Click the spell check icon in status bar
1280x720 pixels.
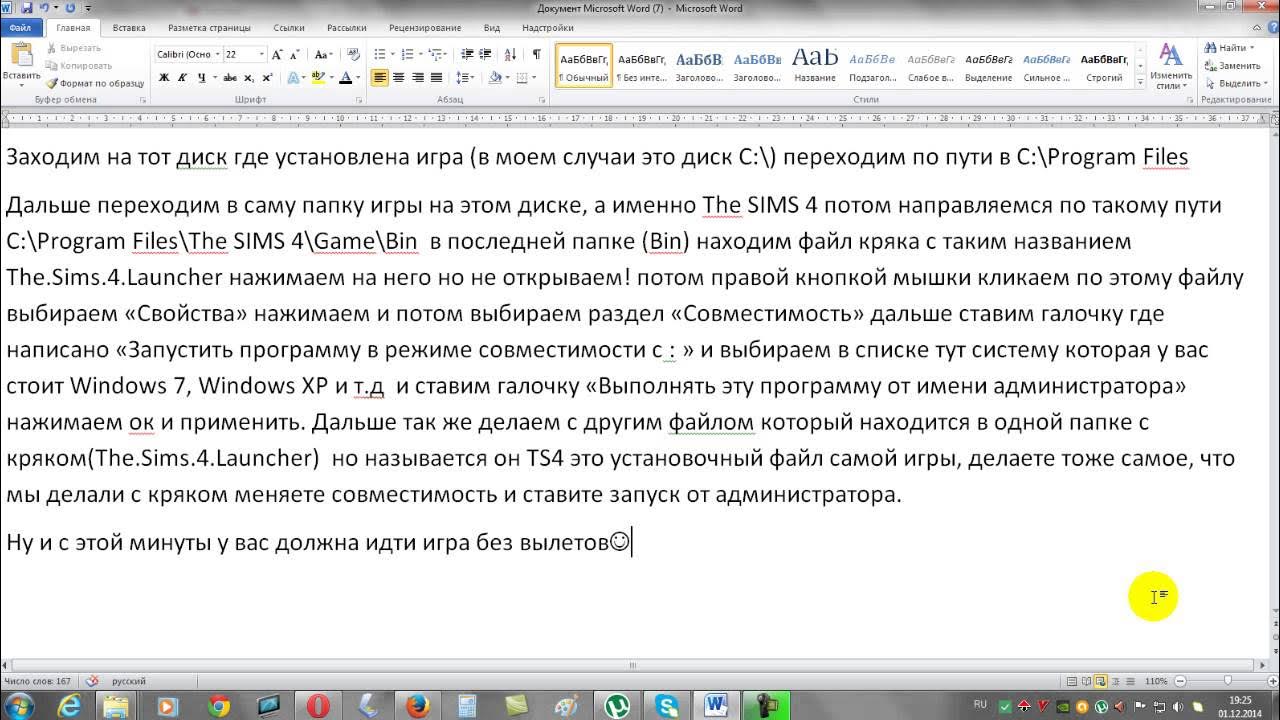(92, 681)
